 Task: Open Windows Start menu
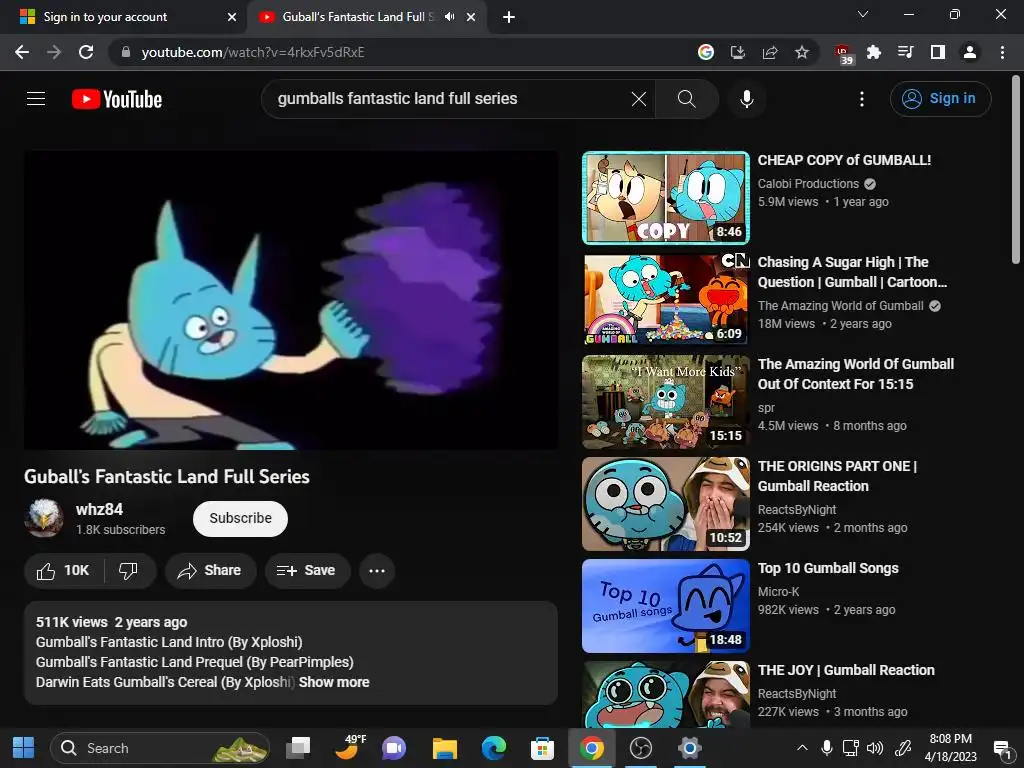click(x=24, y=748)
